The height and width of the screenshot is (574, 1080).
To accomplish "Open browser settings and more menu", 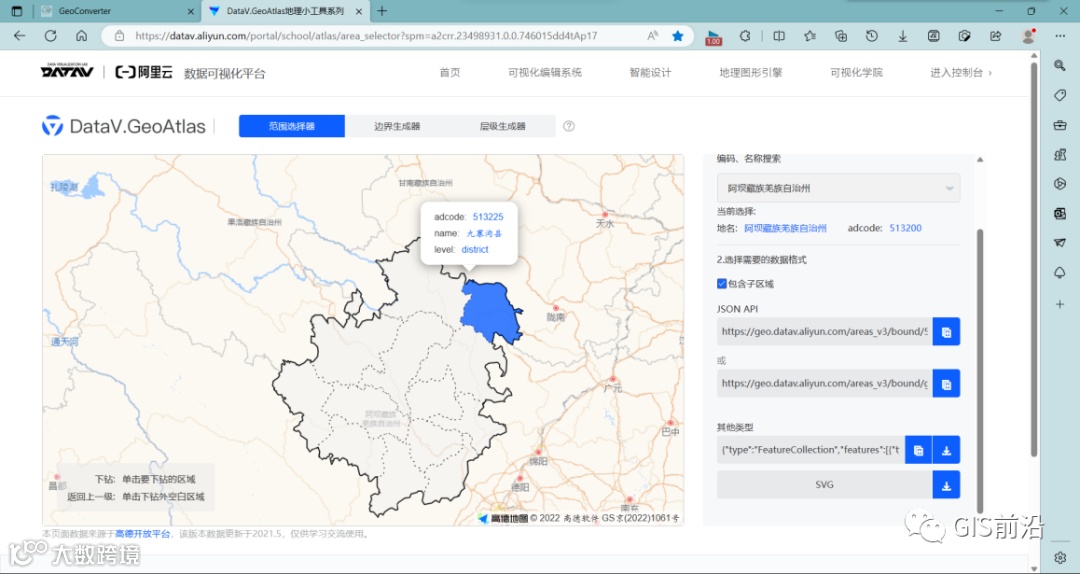I will point(1060,36).
